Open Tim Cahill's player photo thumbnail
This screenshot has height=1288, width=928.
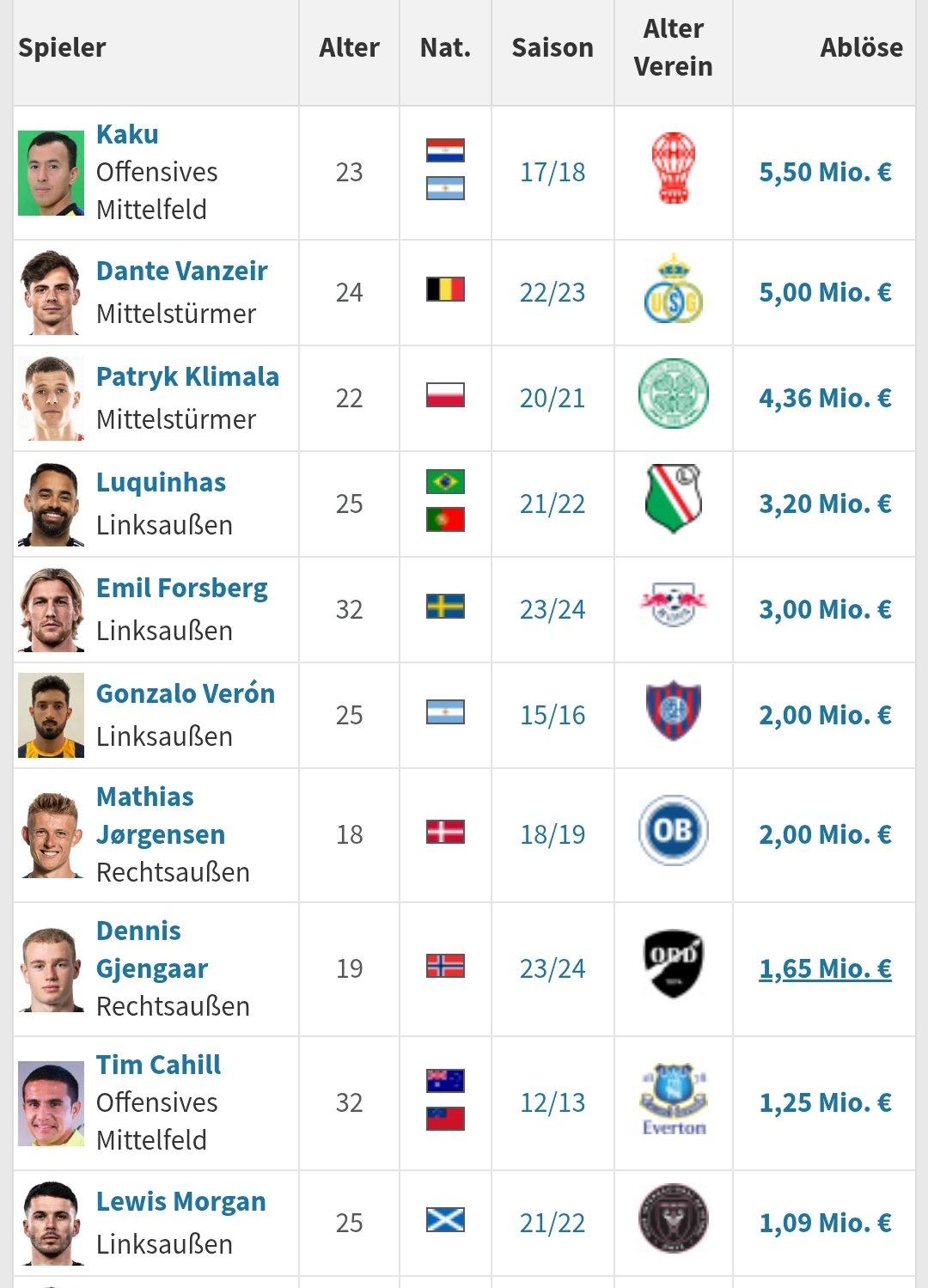tap(52, 1104)
